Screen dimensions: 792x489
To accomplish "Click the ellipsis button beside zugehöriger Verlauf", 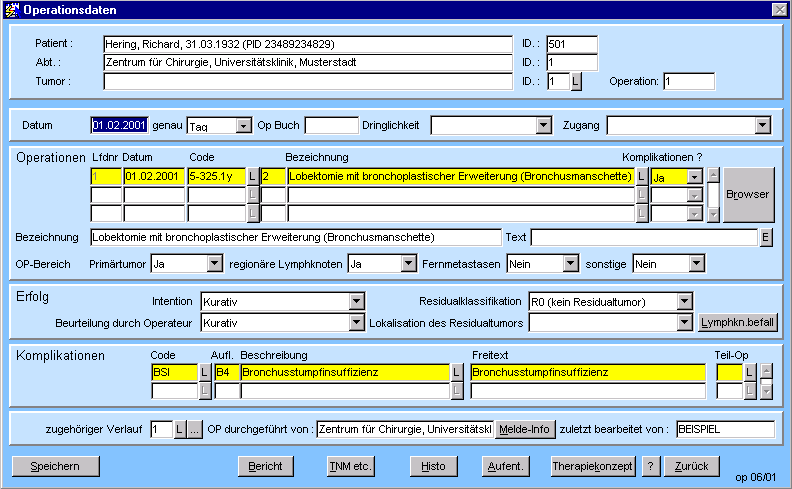I will click(x=194, y=429).
